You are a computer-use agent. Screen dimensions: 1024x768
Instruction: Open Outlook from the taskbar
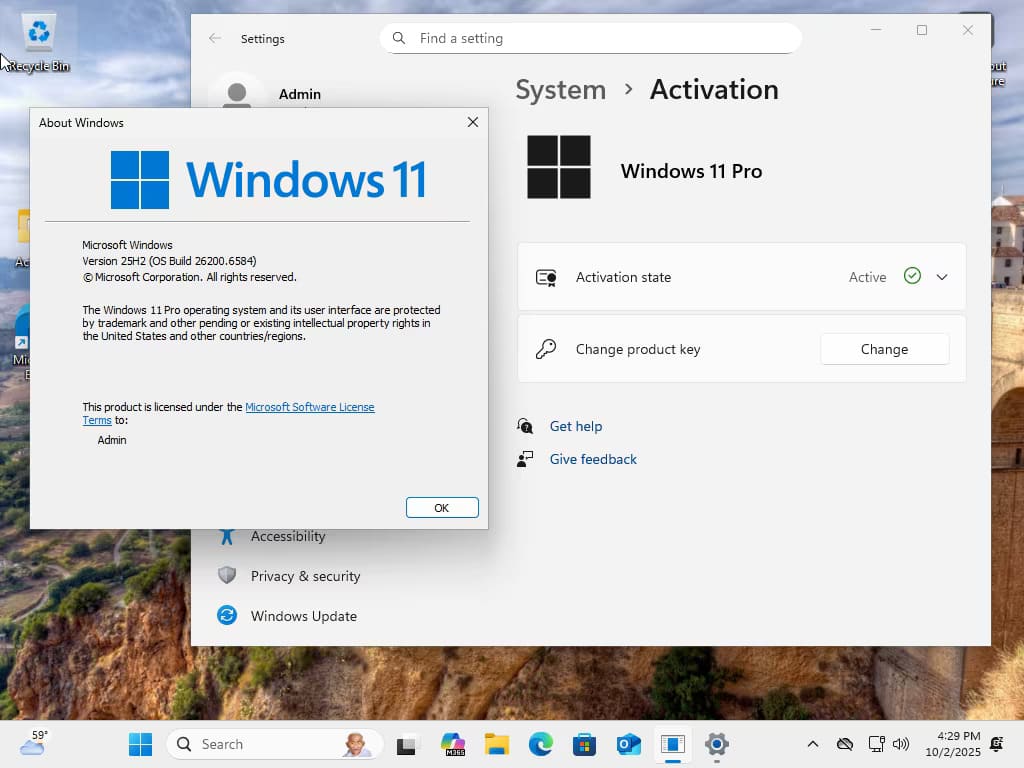click(629, 744)
